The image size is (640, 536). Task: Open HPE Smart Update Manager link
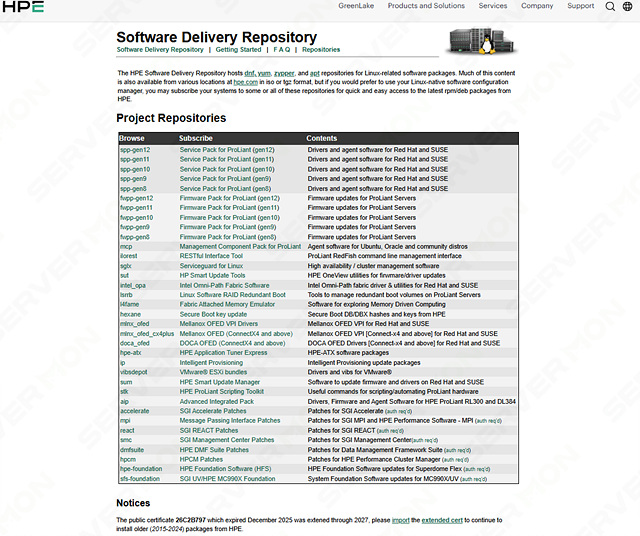pyautogui.click(x=220, y=382)
